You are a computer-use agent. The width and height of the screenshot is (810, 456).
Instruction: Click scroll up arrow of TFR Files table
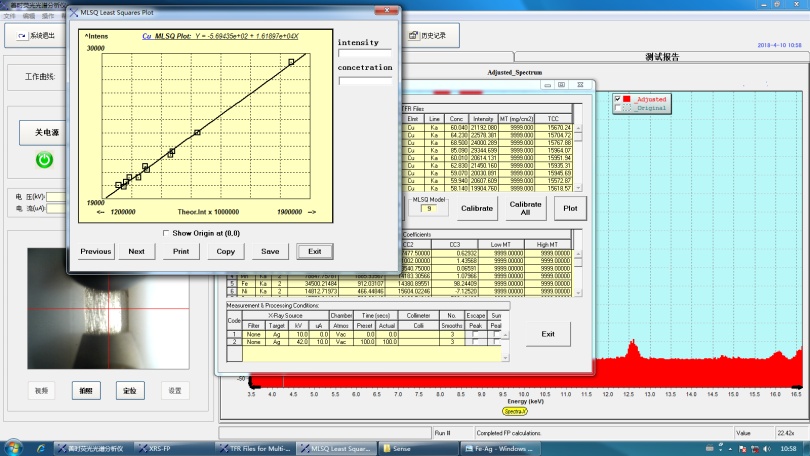tap(578, 128)
